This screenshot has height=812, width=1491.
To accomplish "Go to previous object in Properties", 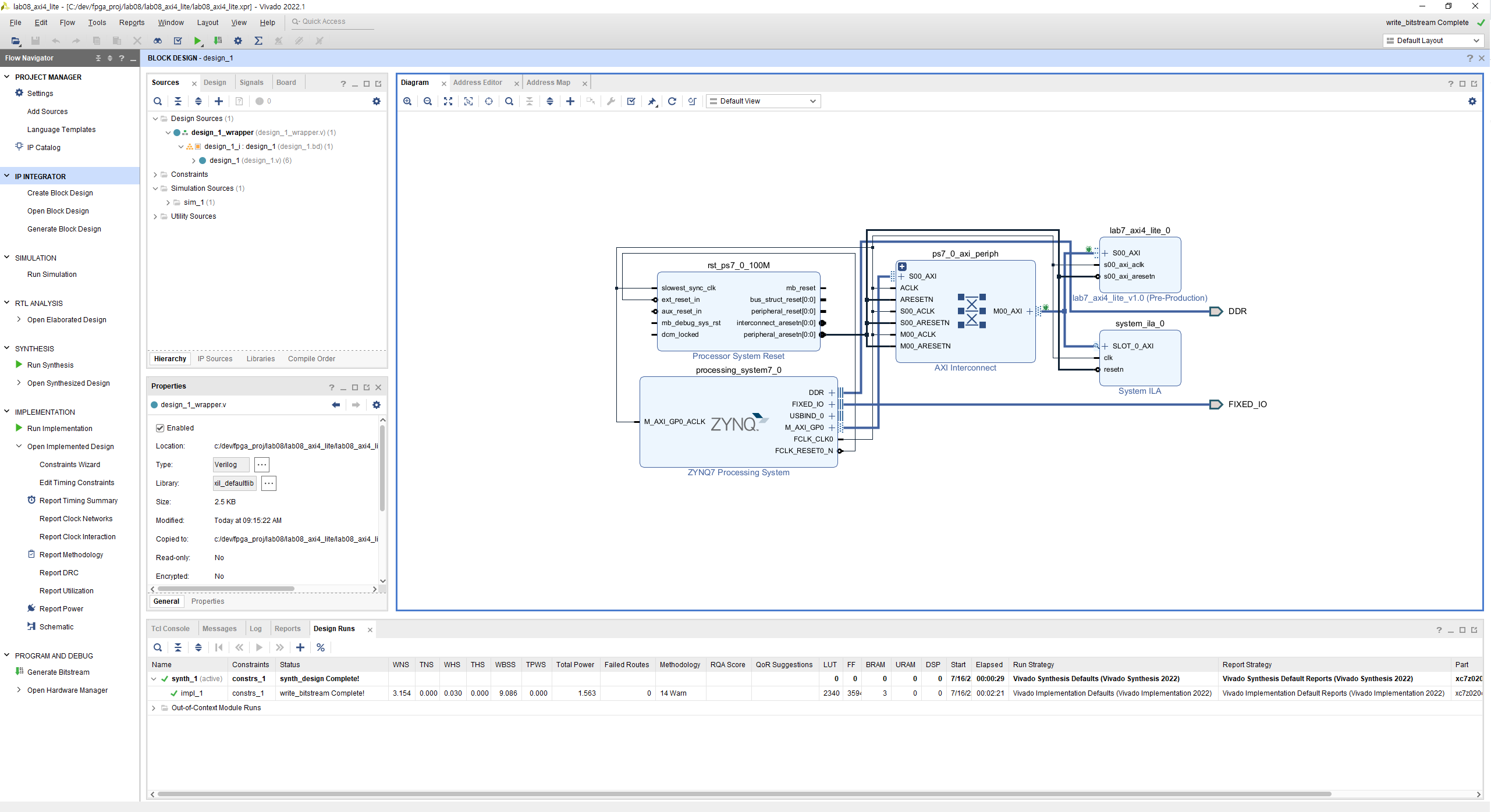I will coord(336,405).
